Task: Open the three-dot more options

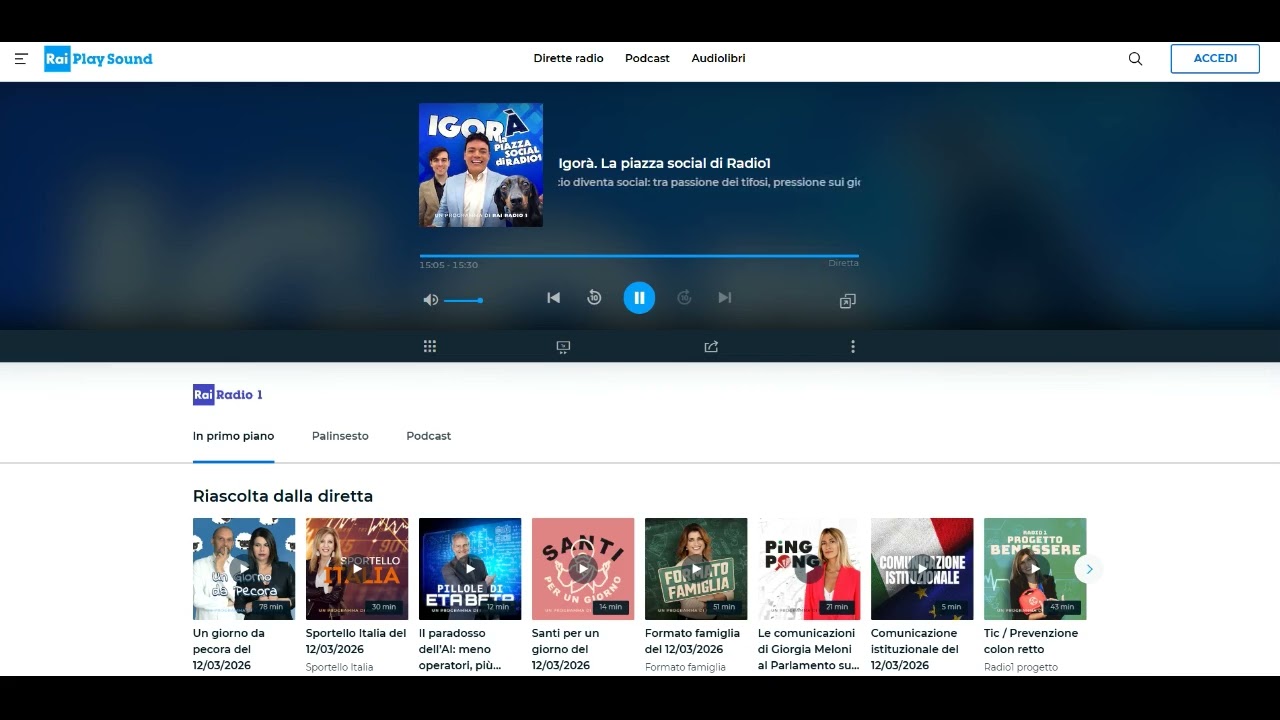Action: click(853, 347)
